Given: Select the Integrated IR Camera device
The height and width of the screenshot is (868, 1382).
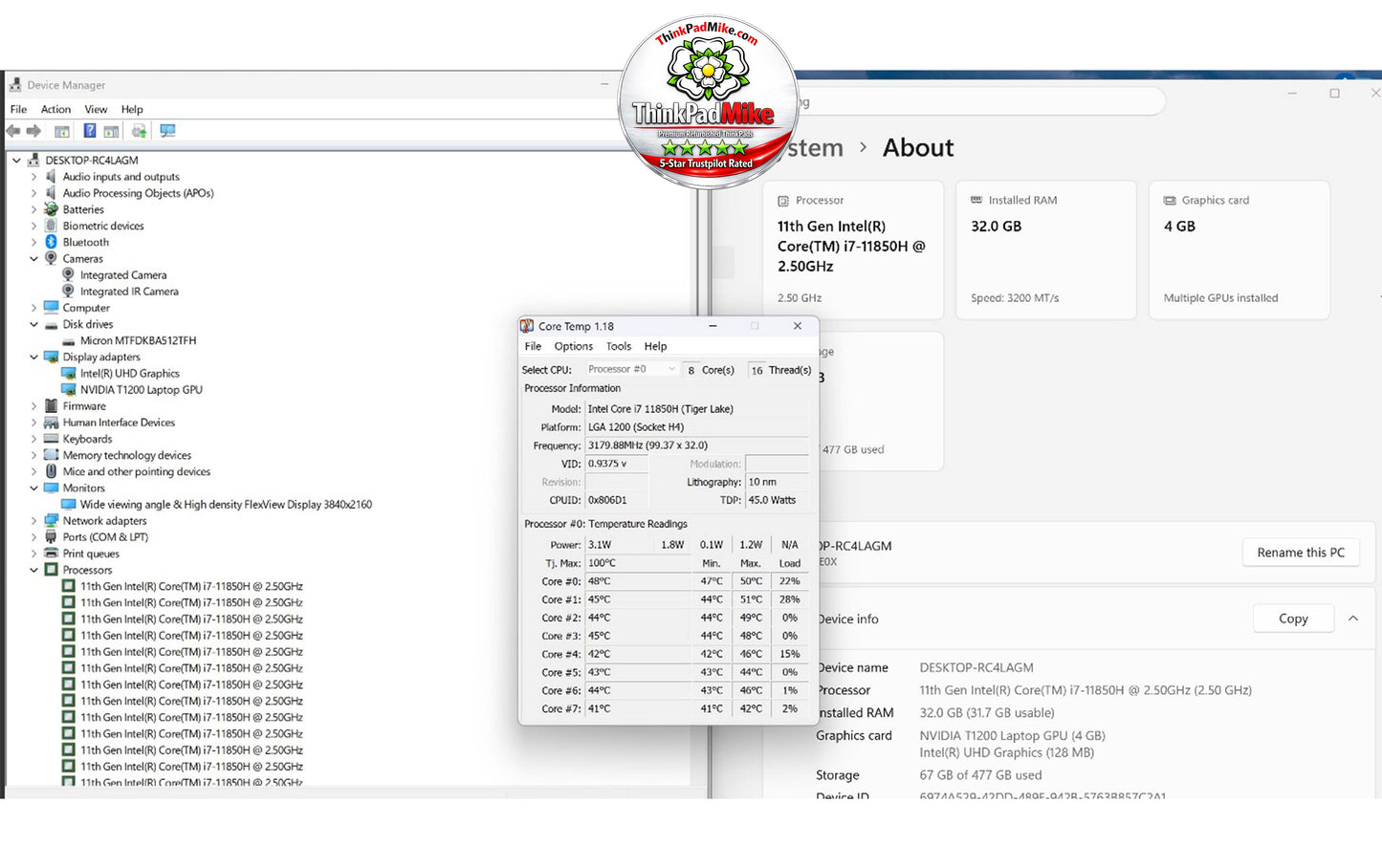Looking at the screenshot, I should (129, 292).
